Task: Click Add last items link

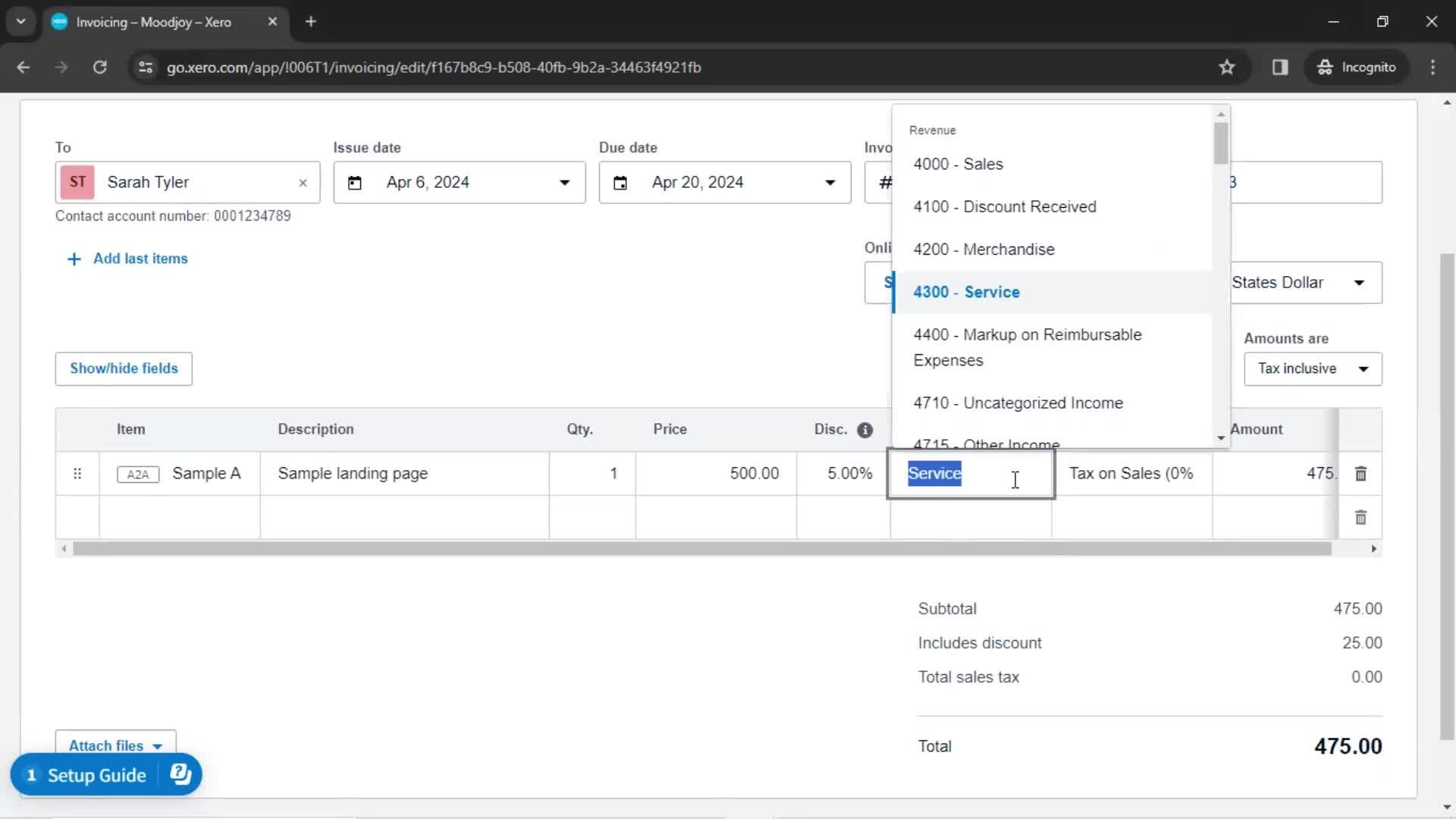Action: [x=127, y=259]
